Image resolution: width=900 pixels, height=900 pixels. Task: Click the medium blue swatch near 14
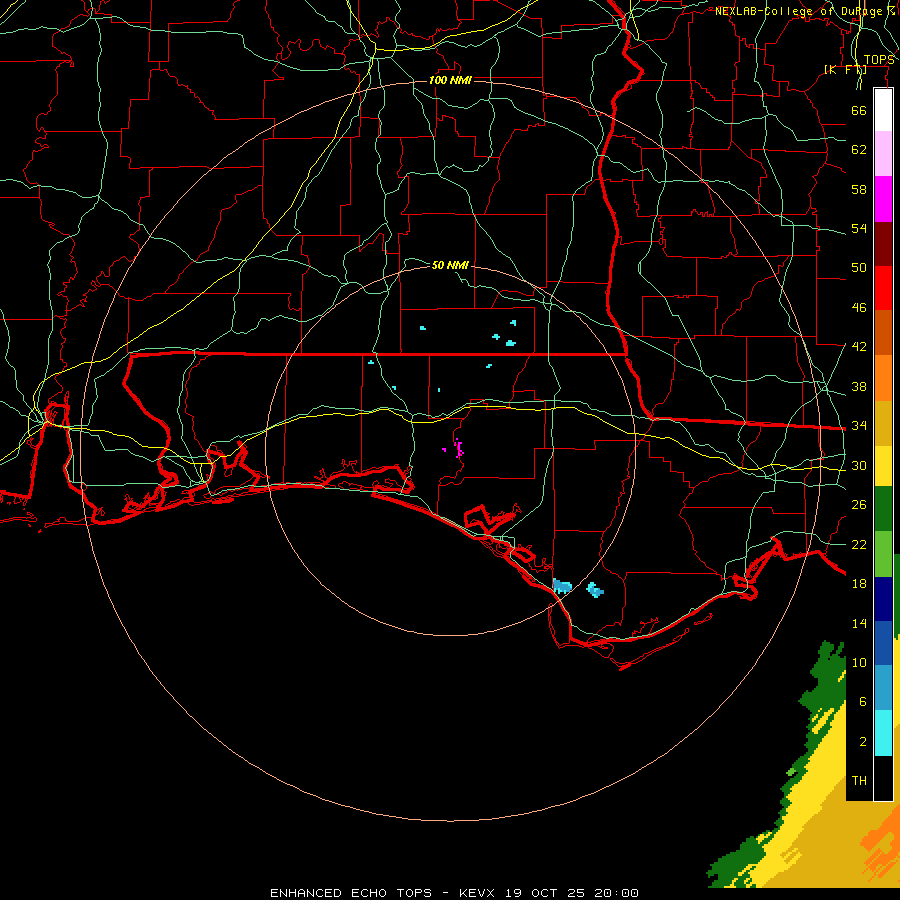pos(883,643)
